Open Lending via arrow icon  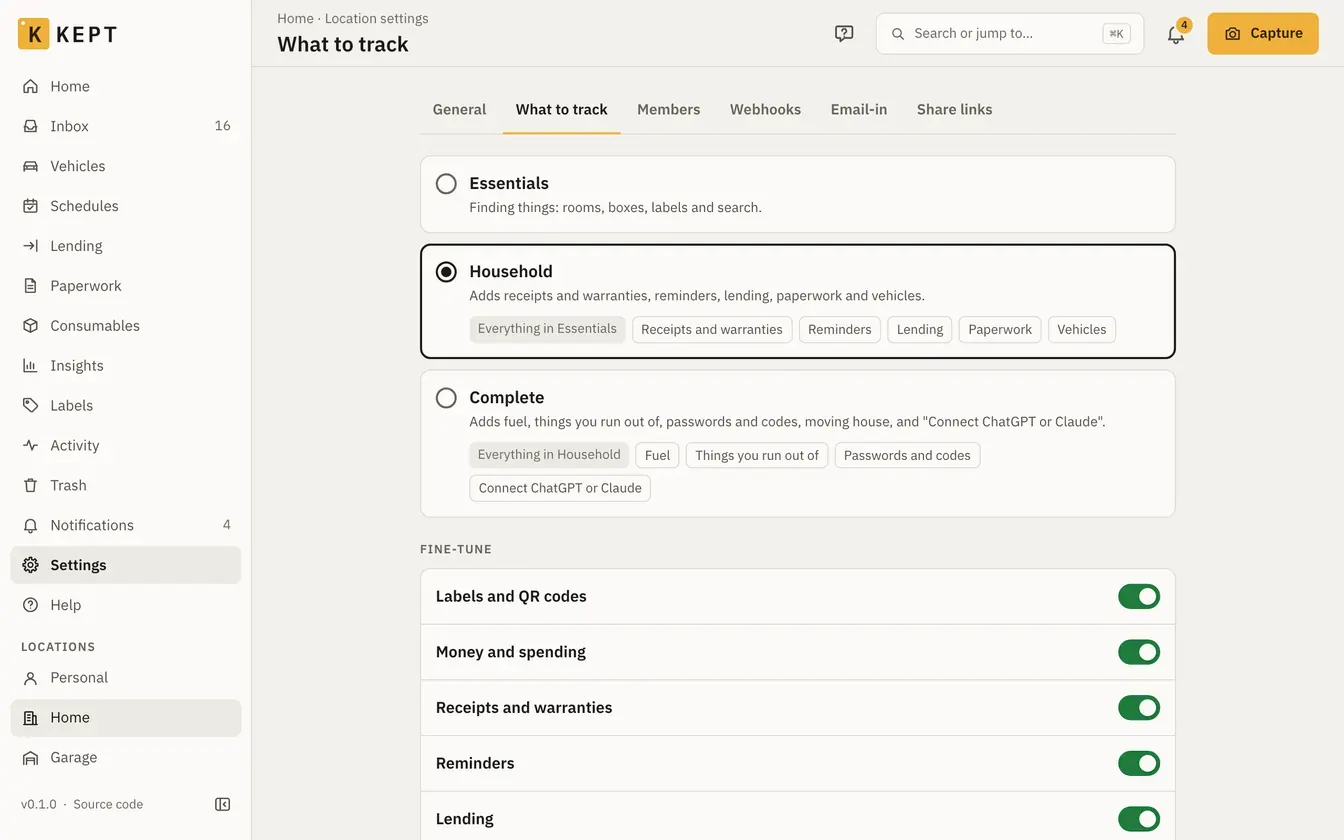31,246
